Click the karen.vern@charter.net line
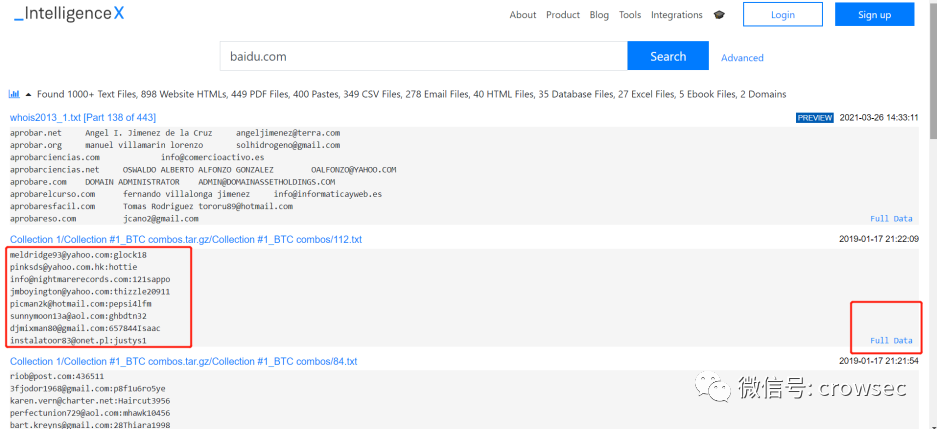The height and width of the screenshot is (429, 937). tap(90, 401)
